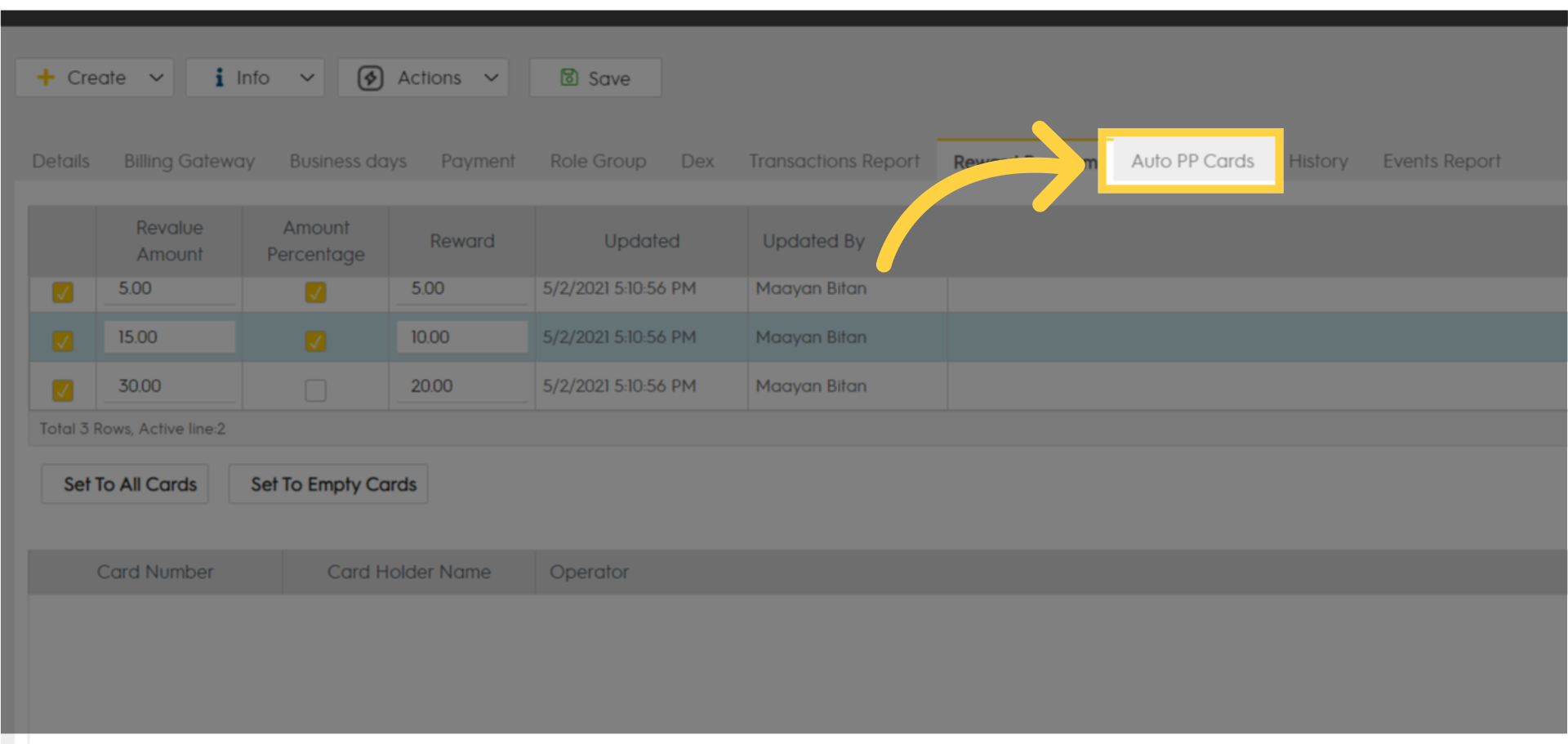Click the Revalue Amount field showing 30.00
Image resolution: width=1568 pixels, height=744 pixels.
click(170, 386)
